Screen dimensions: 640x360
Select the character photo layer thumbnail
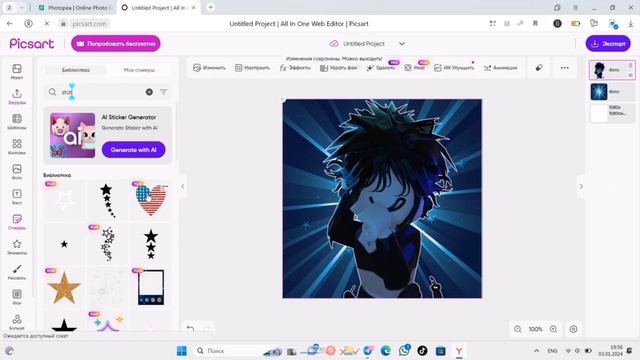(599, 70)
